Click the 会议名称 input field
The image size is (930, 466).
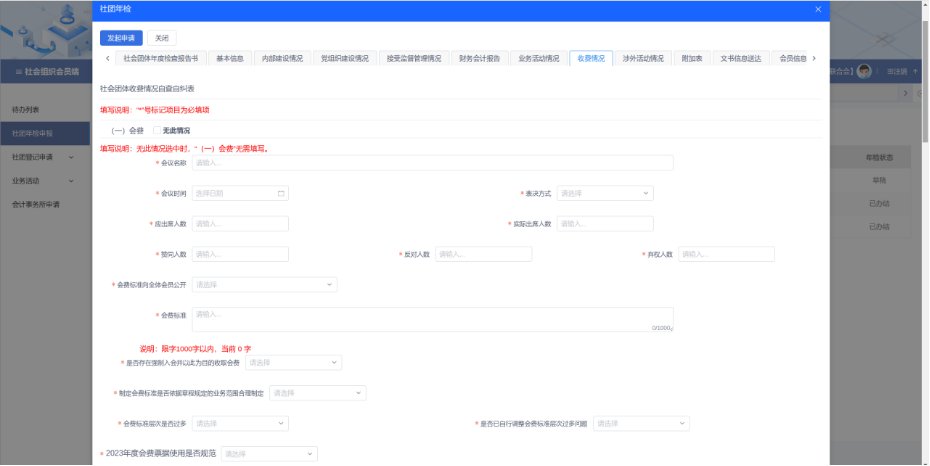[x=432, y=163]
